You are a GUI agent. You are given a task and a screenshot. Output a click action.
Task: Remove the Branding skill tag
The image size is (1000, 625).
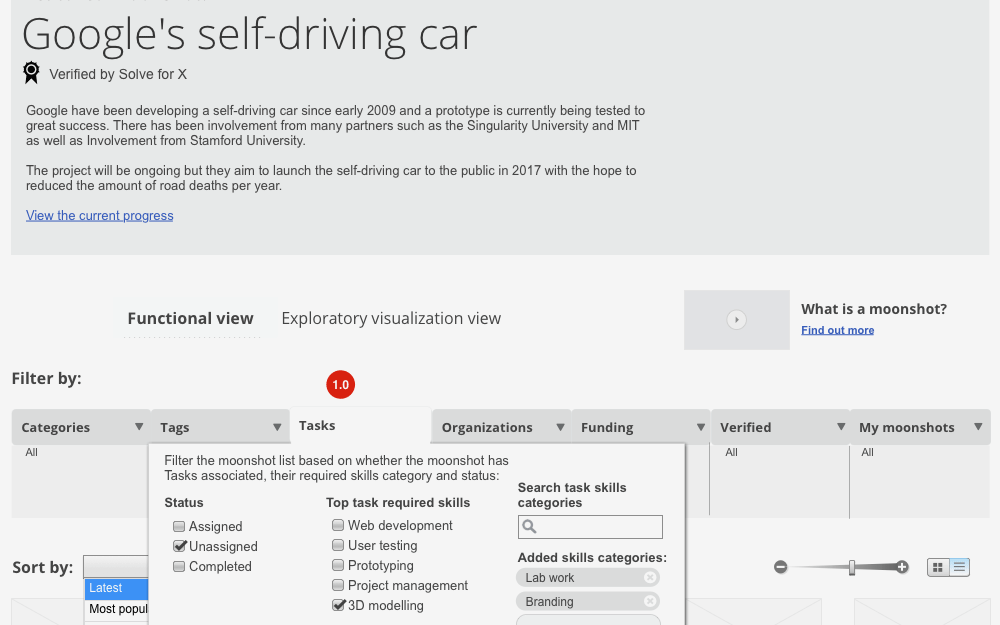(650, 602)
